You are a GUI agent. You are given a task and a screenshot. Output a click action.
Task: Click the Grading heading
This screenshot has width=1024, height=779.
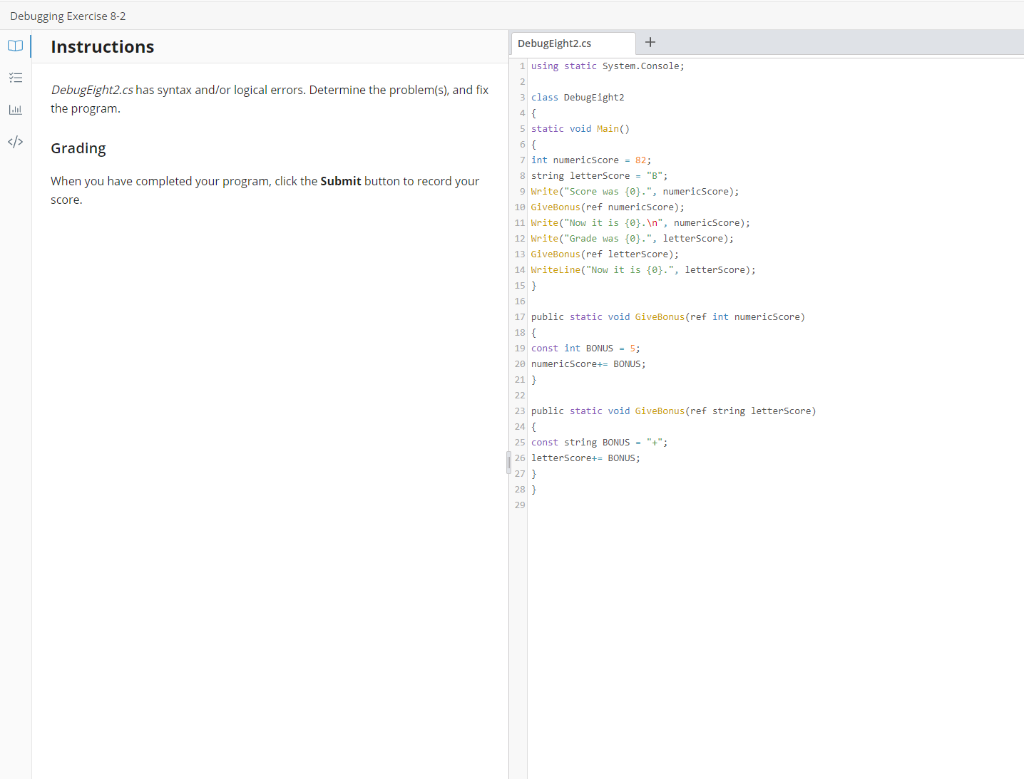pyautogui.click(x=78, y=148)
